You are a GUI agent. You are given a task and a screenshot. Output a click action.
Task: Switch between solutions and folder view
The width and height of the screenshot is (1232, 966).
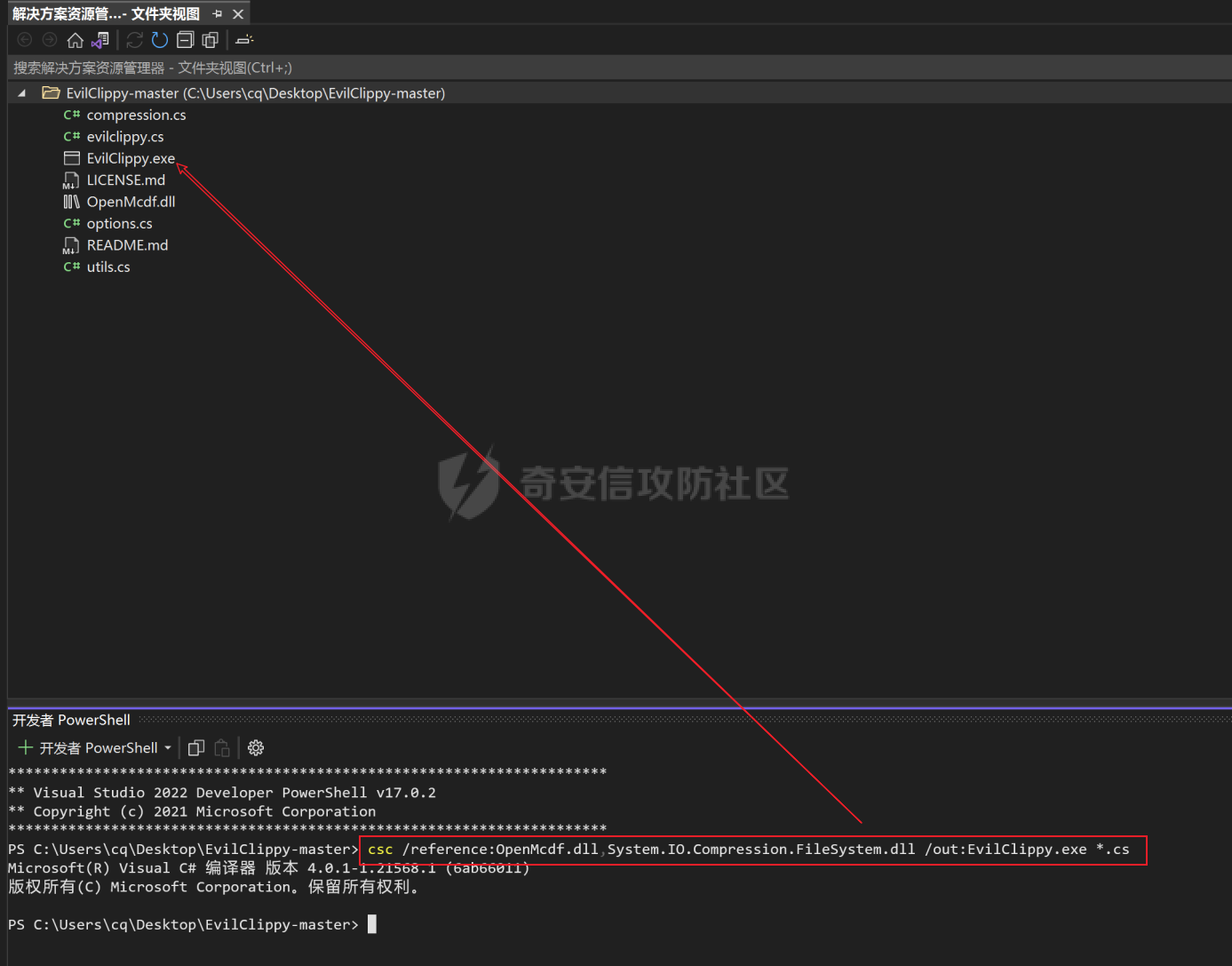pos(100,40)
